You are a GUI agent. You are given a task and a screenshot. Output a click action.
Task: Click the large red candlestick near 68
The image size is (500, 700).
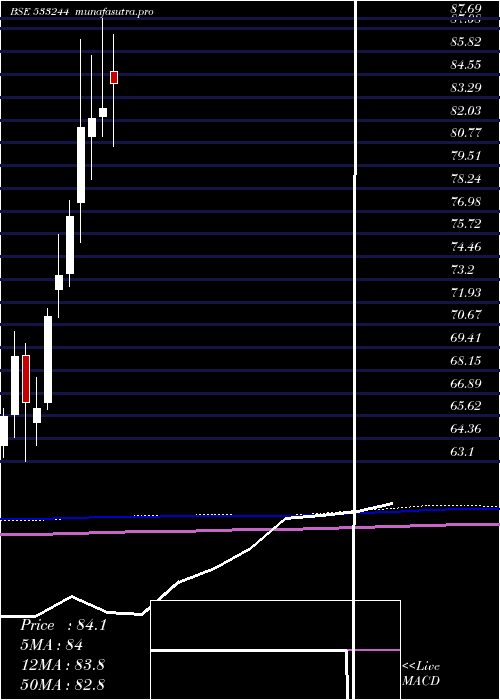tap(26, 379)
